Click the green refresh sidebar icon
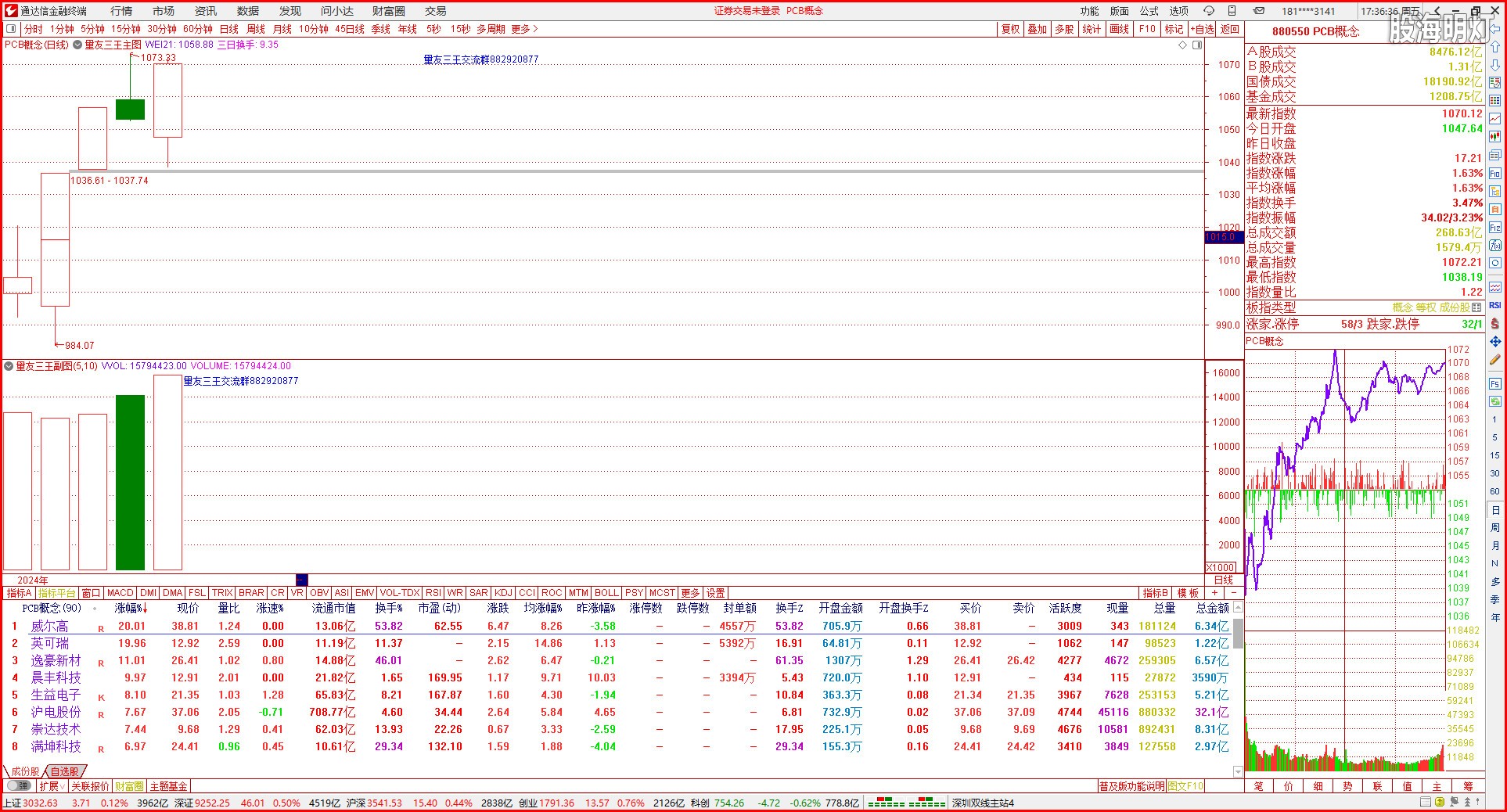 point(1495,401)
